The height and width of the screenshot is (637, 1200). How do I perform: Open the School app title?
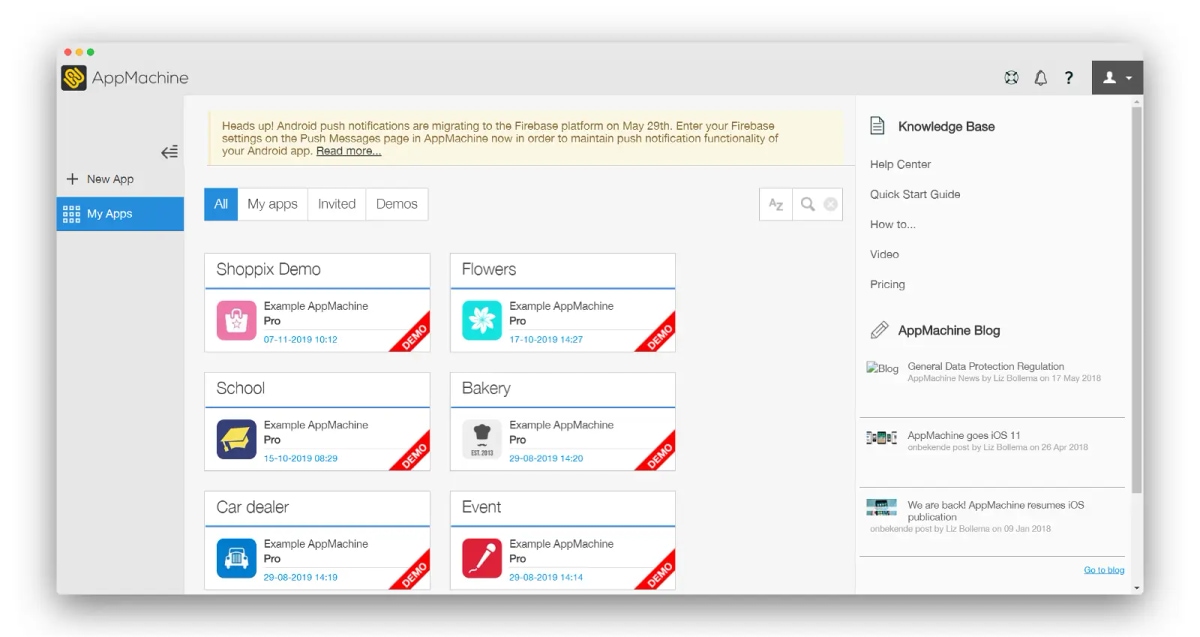pos(241,388)
